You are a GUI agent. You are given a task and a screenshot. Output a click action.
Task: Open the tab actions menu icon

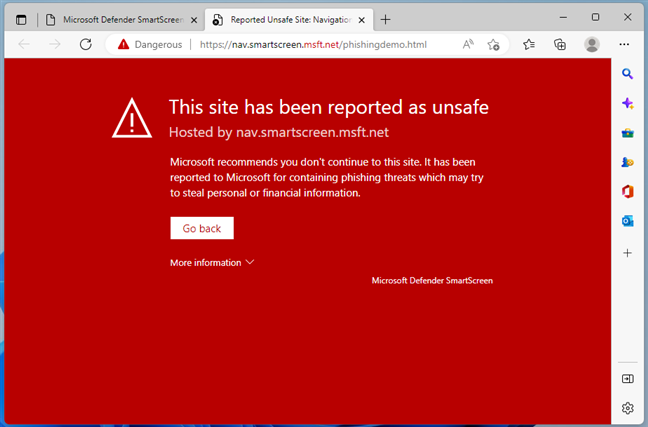[21, 19]
